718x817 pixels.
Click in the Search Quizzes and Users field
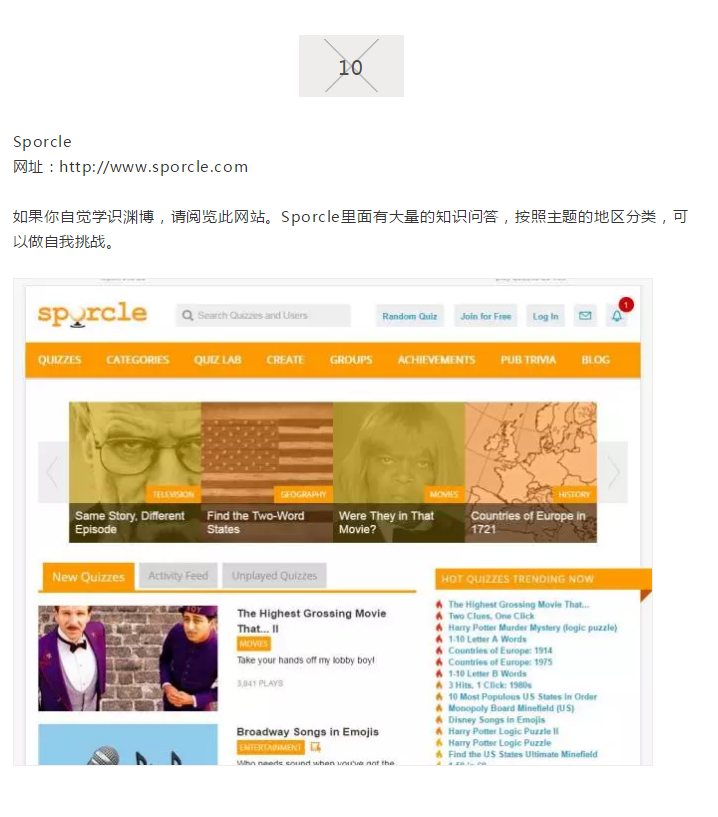tap(263, 316)
